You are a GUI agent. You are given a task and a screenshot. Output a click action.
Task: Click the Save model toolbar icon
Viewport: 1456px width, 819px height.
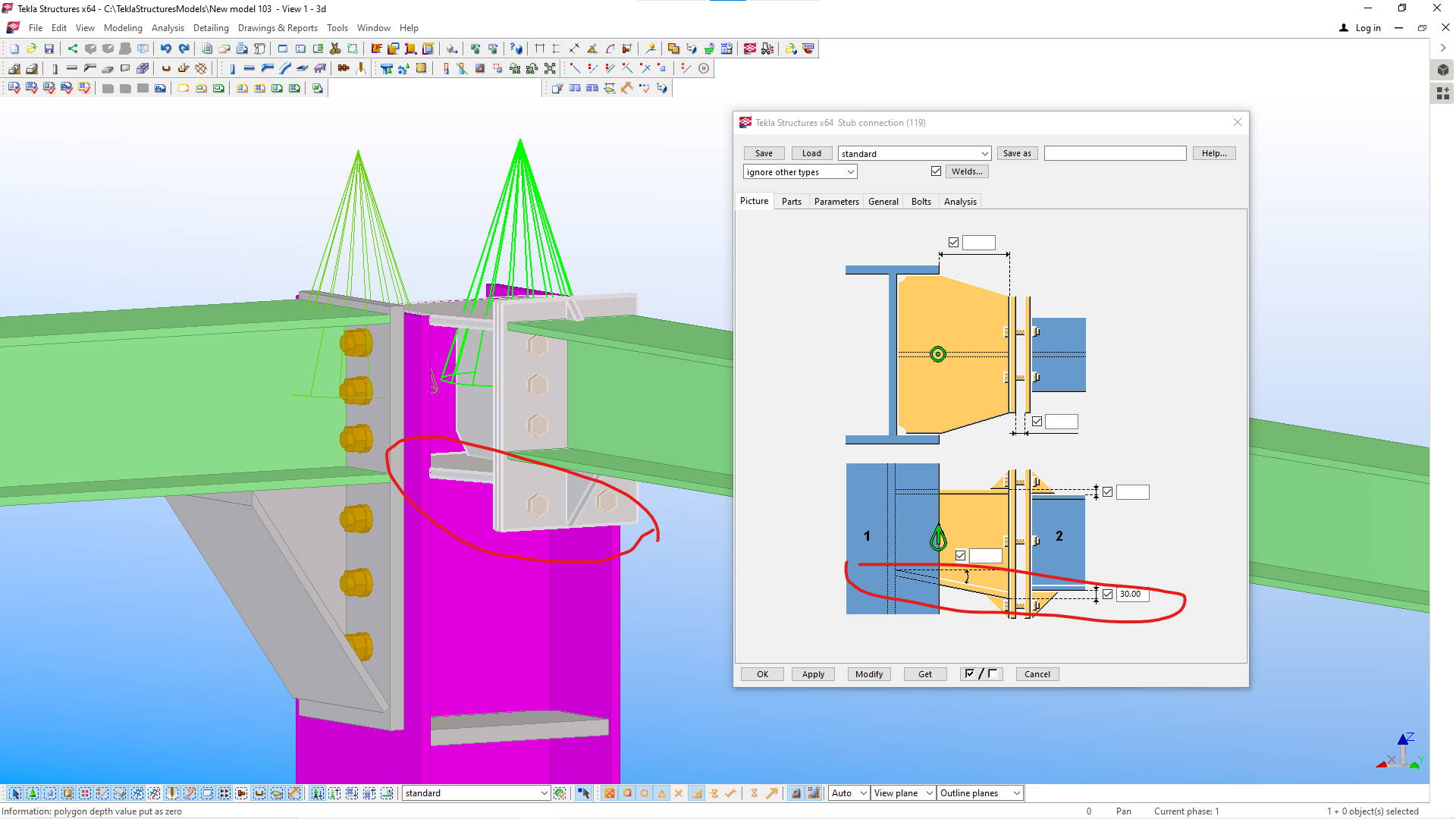coord(49,49)
